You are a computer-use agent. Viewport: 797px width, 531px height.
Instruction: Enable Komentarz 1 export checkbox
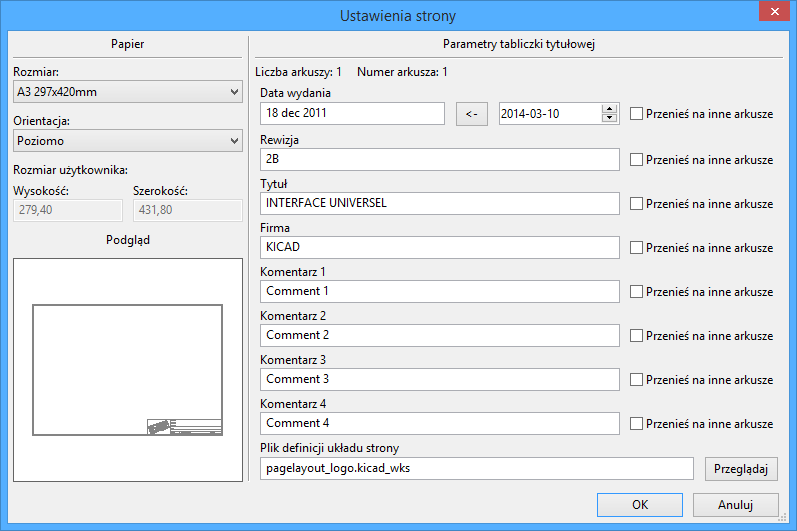click(x=637, y=291)
